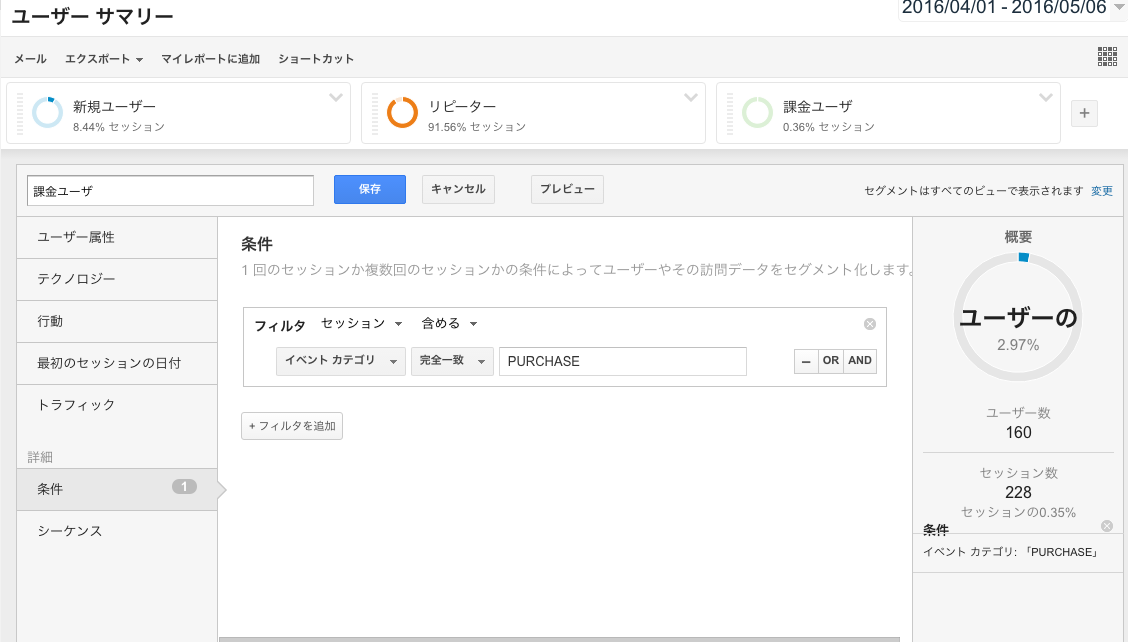
Task: Remove the 条件 summary with X icon
Action: 1106,526
